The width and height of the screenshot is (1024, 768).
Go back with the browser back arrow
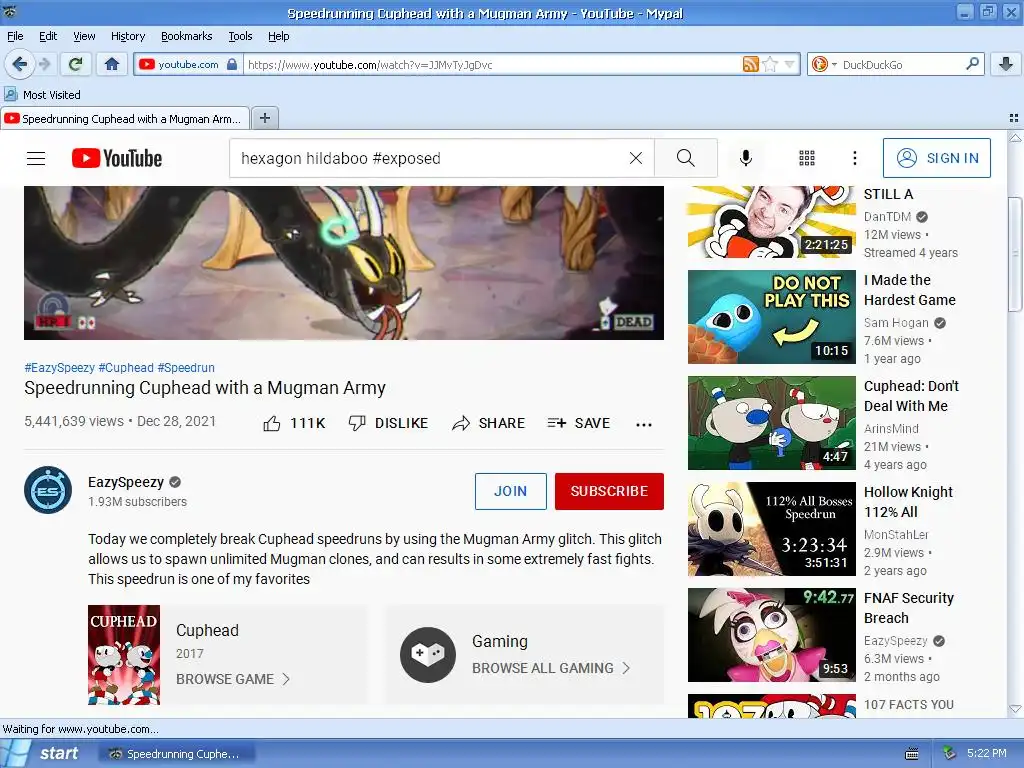click(x=19, y=64)
